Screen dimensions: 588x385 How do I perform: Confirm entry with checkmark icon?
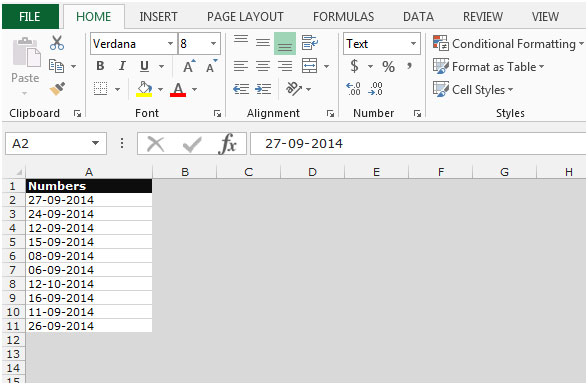click(192, 144)
